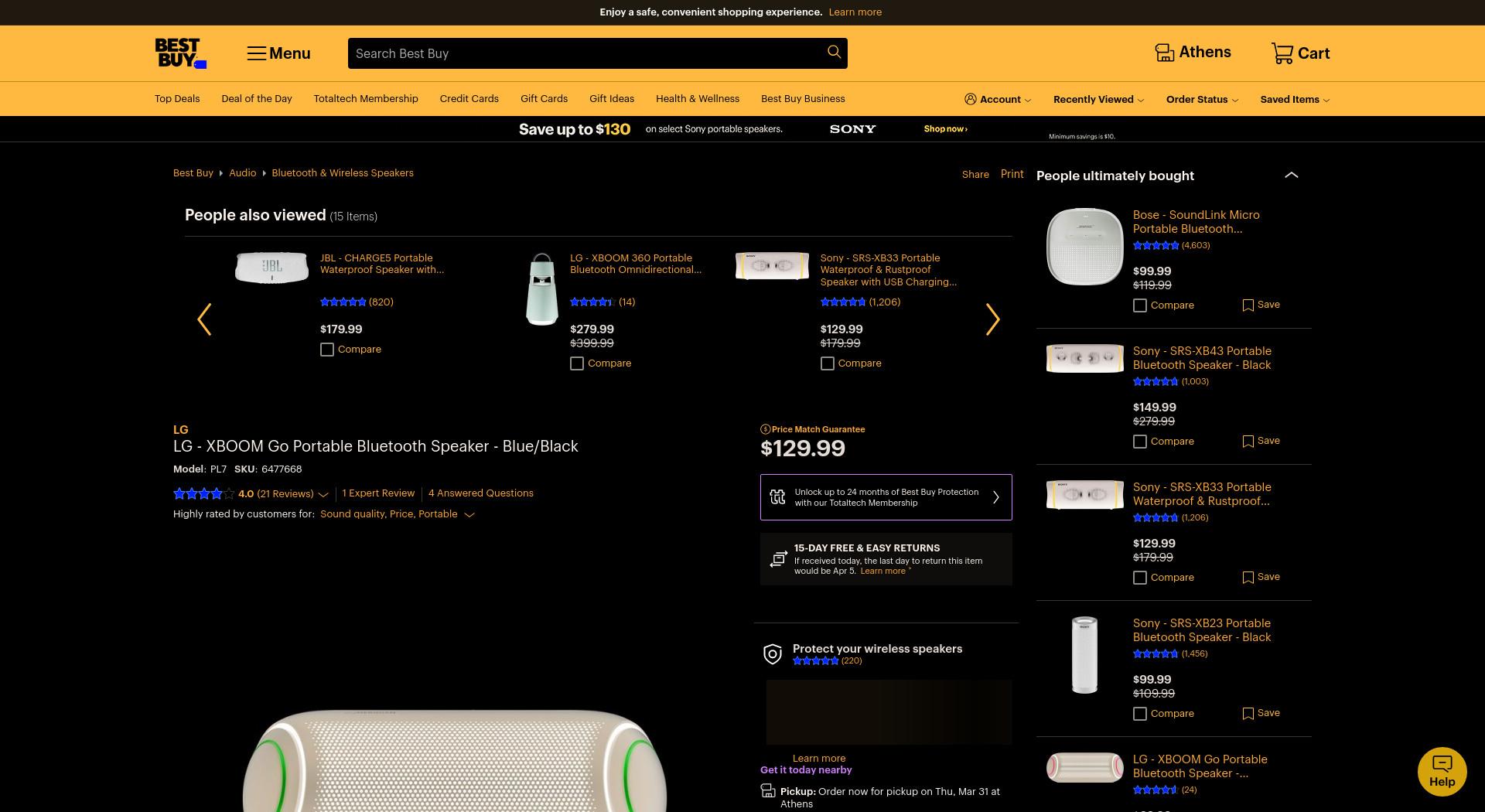Image resolution: width=1485 pixels, height=812 pixels.
Task: Open Top Deals menu item
Action: (x=177, y=98)
